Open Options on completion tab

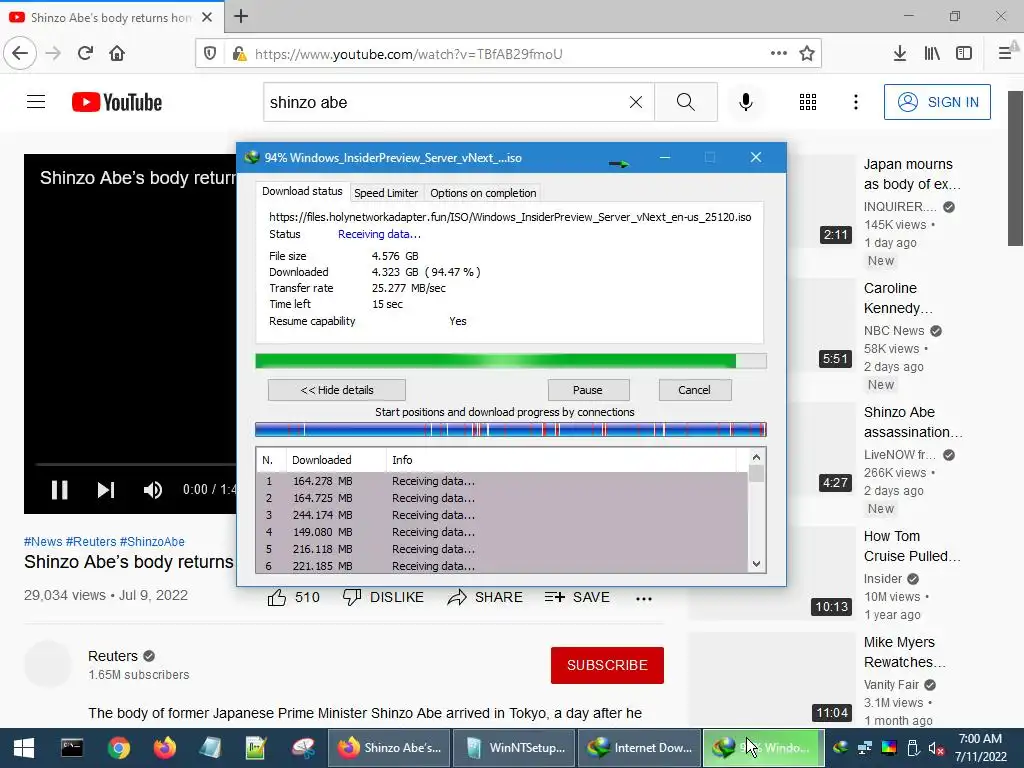tap(483, 193)
